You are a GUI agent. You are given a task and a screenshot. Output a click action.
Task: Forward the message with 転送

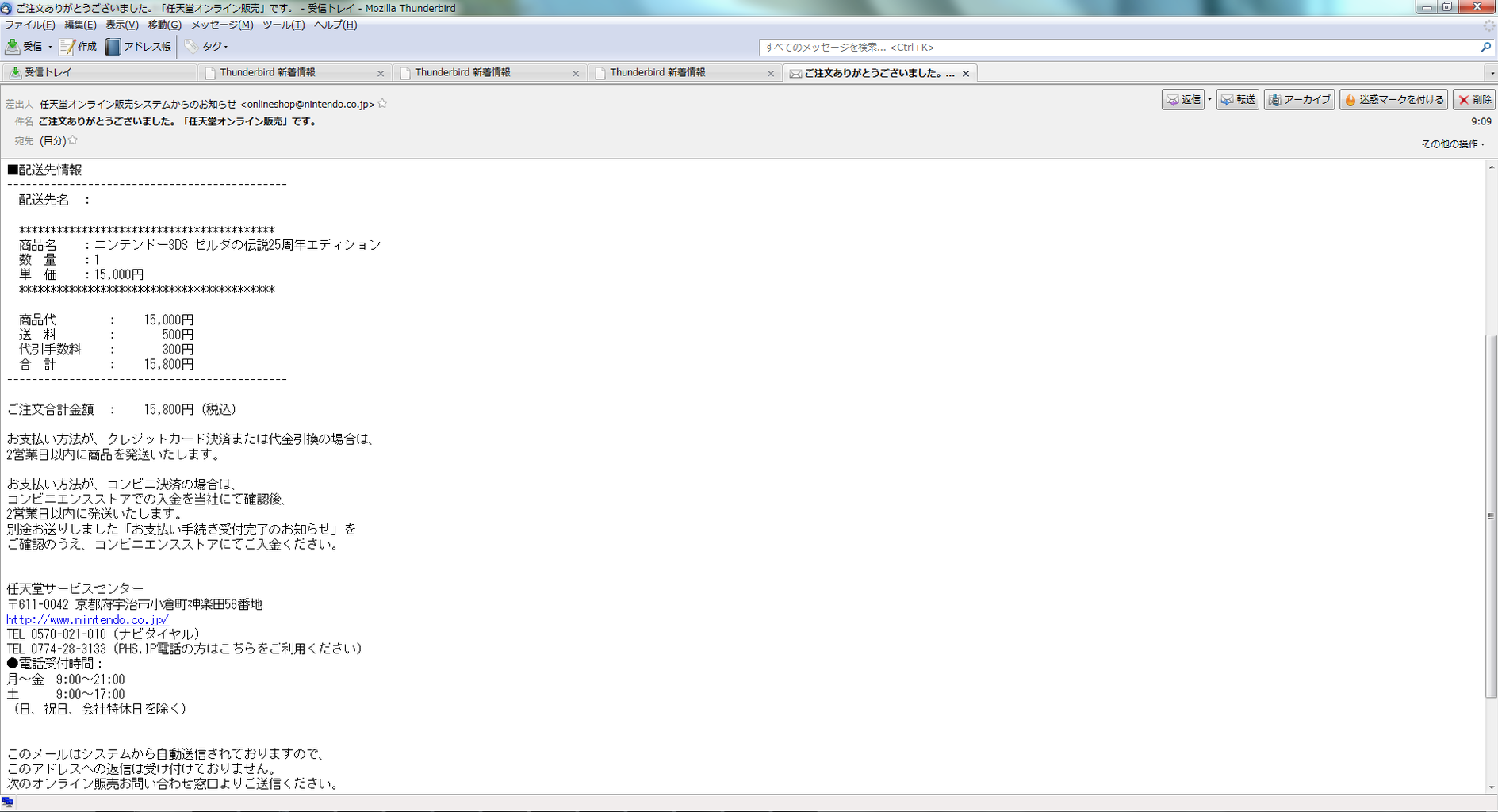(x=1238, y=100)
